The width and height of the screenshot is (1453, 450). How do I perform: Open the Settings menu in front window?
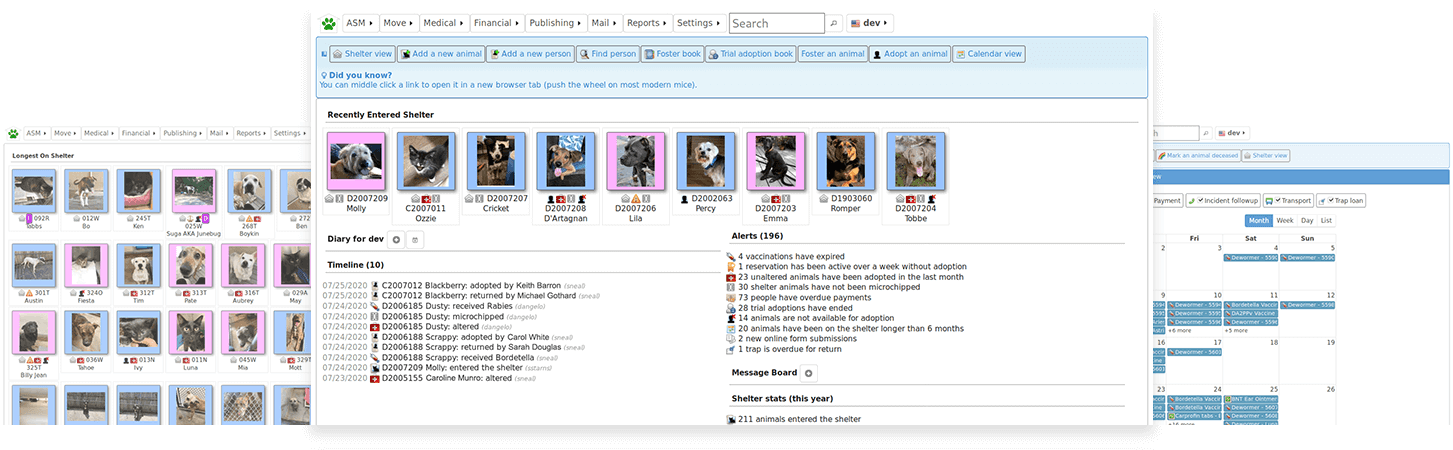pyautogui.click(x=698, y=23)
